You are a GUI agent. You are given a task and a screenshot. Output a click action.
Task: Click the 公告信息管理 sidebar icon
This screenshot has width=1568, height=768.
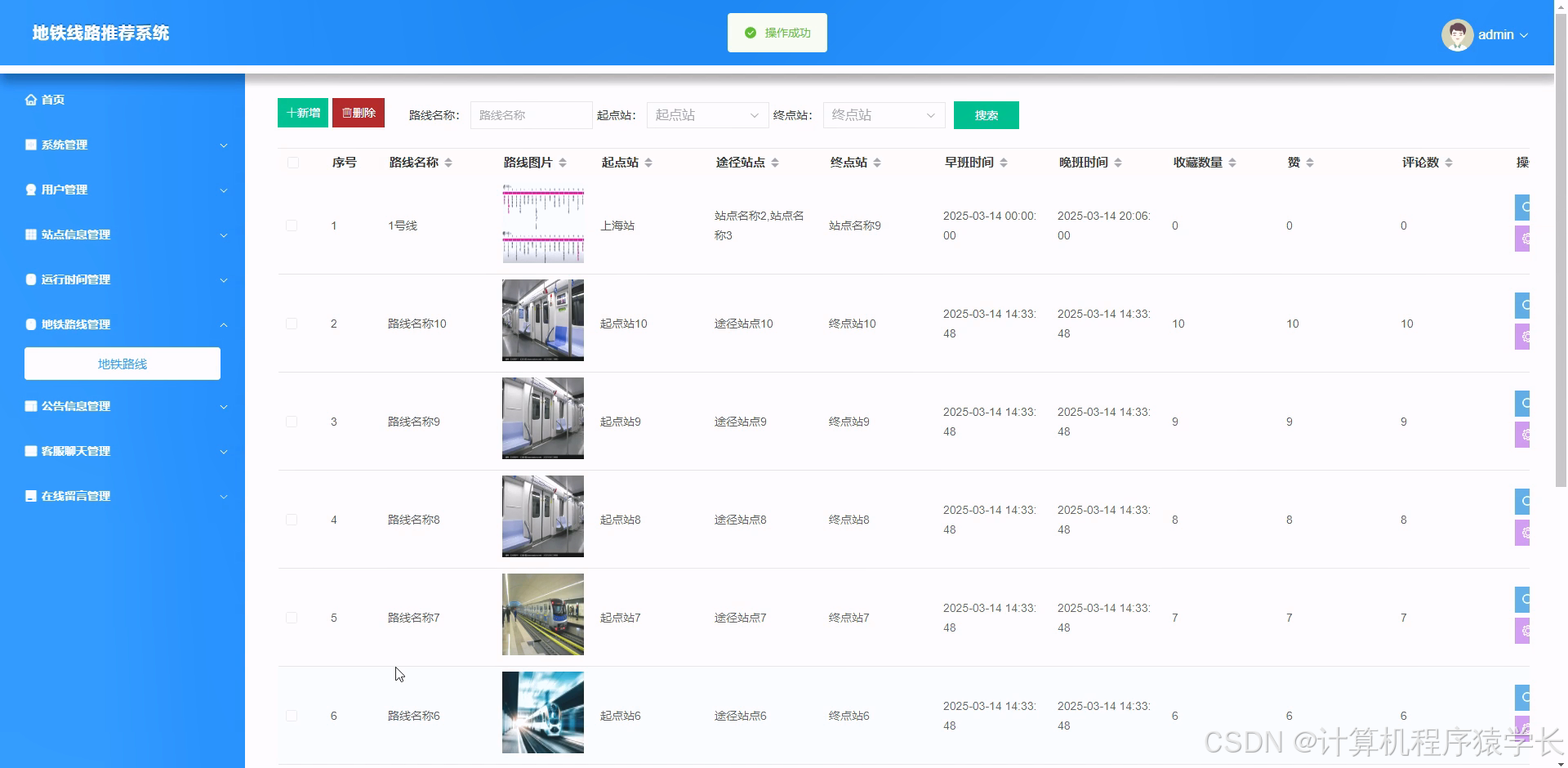point(31,406)
